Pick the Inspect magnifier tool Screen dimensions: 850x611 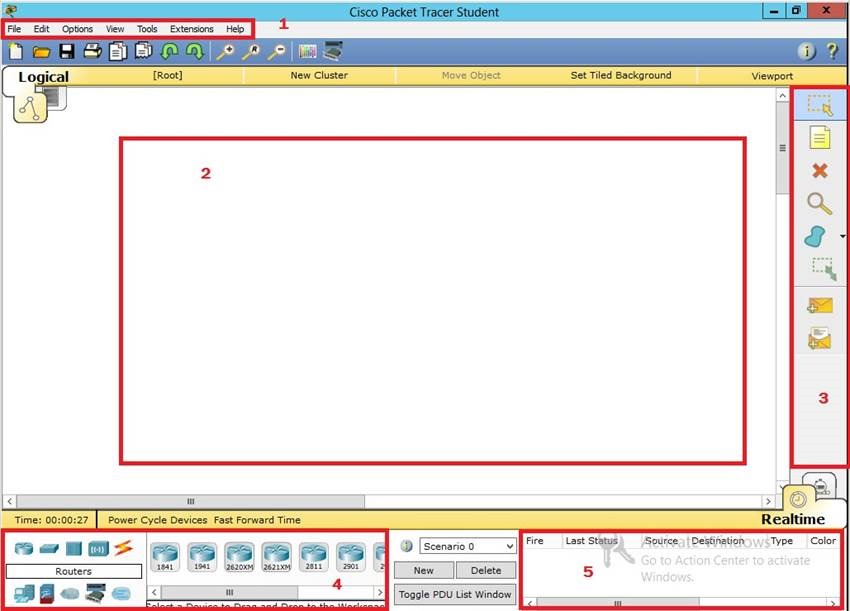click(x=819, y=204)
